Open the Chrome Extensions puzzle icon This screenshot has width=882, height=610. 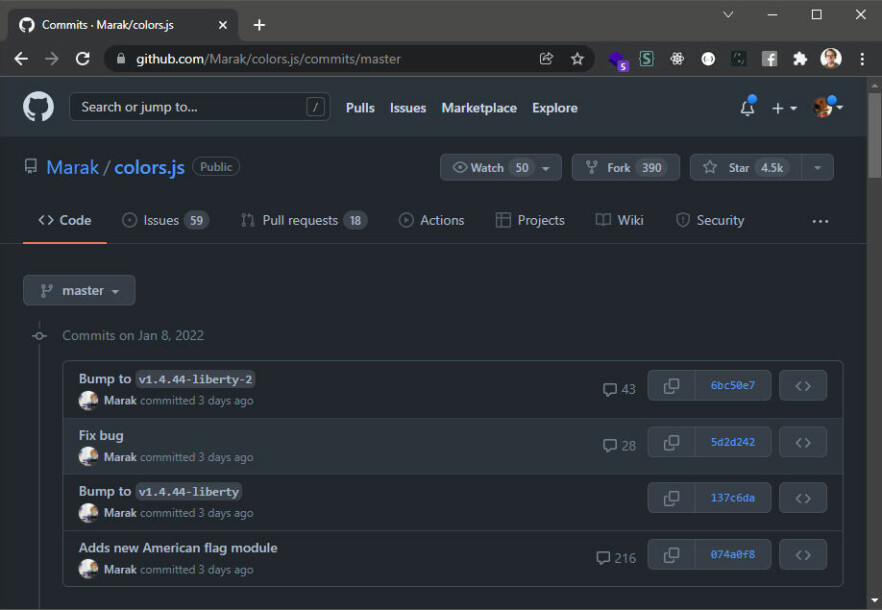(800, 59)
